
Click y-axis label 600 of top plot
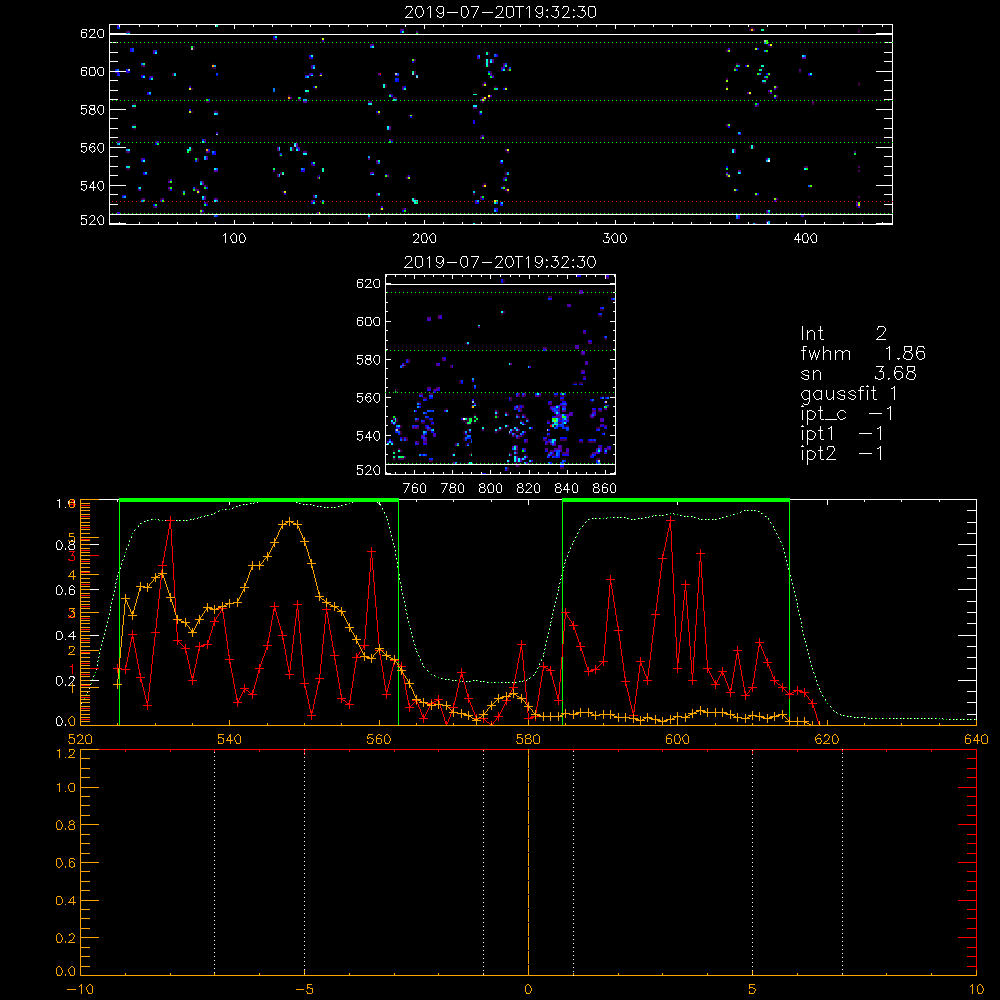[x=92, y=71]
